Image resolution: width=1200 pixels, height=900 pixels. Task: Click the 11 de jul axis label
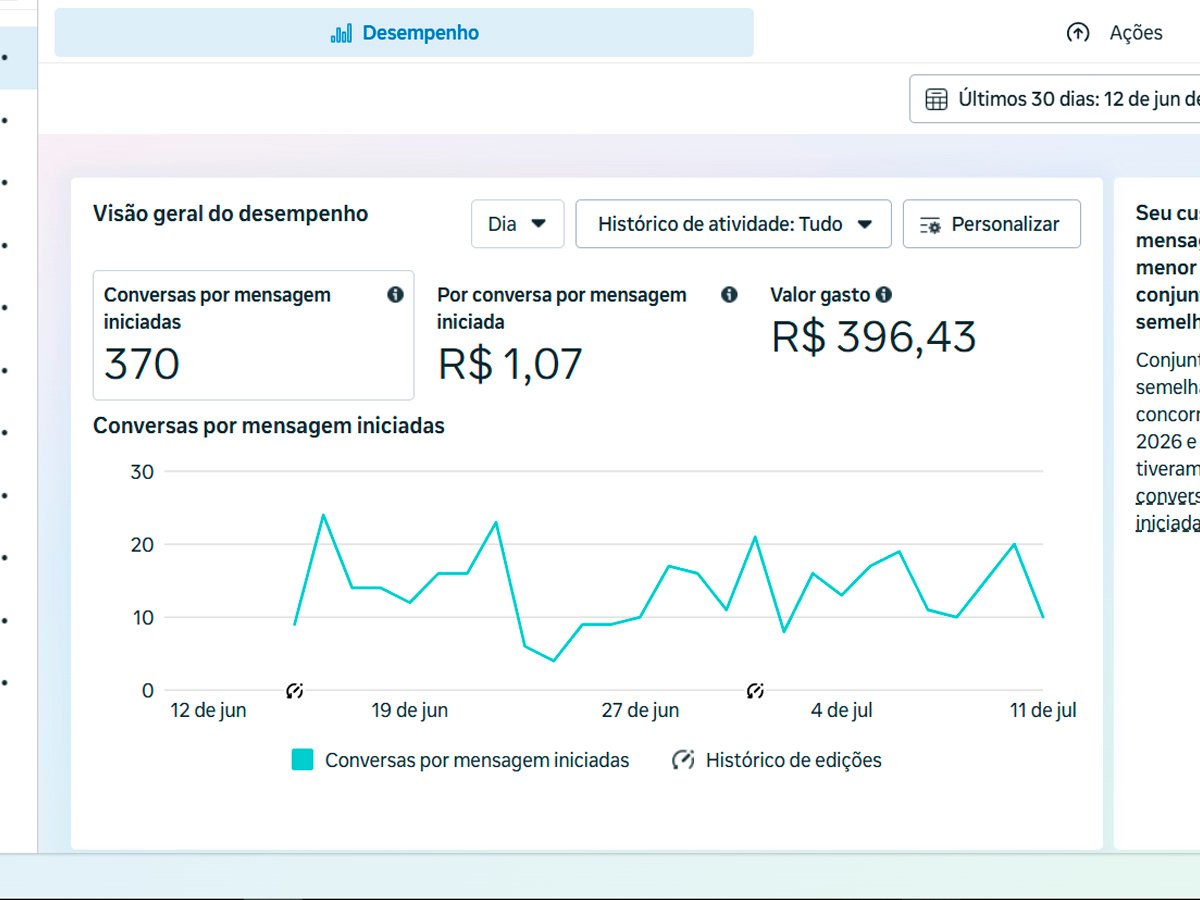point(1043,711)
